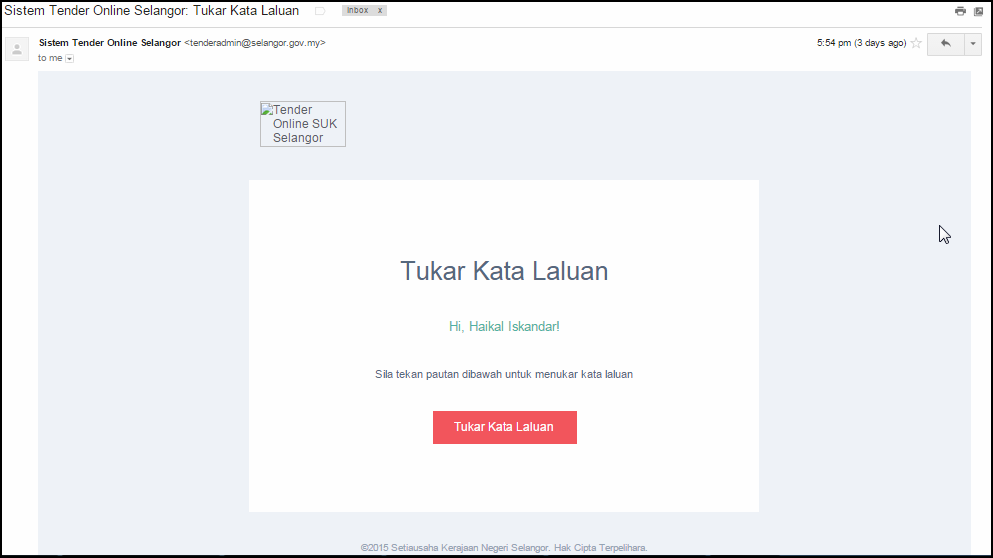Expand recipient details next to 'to me'

click(70, 59)
